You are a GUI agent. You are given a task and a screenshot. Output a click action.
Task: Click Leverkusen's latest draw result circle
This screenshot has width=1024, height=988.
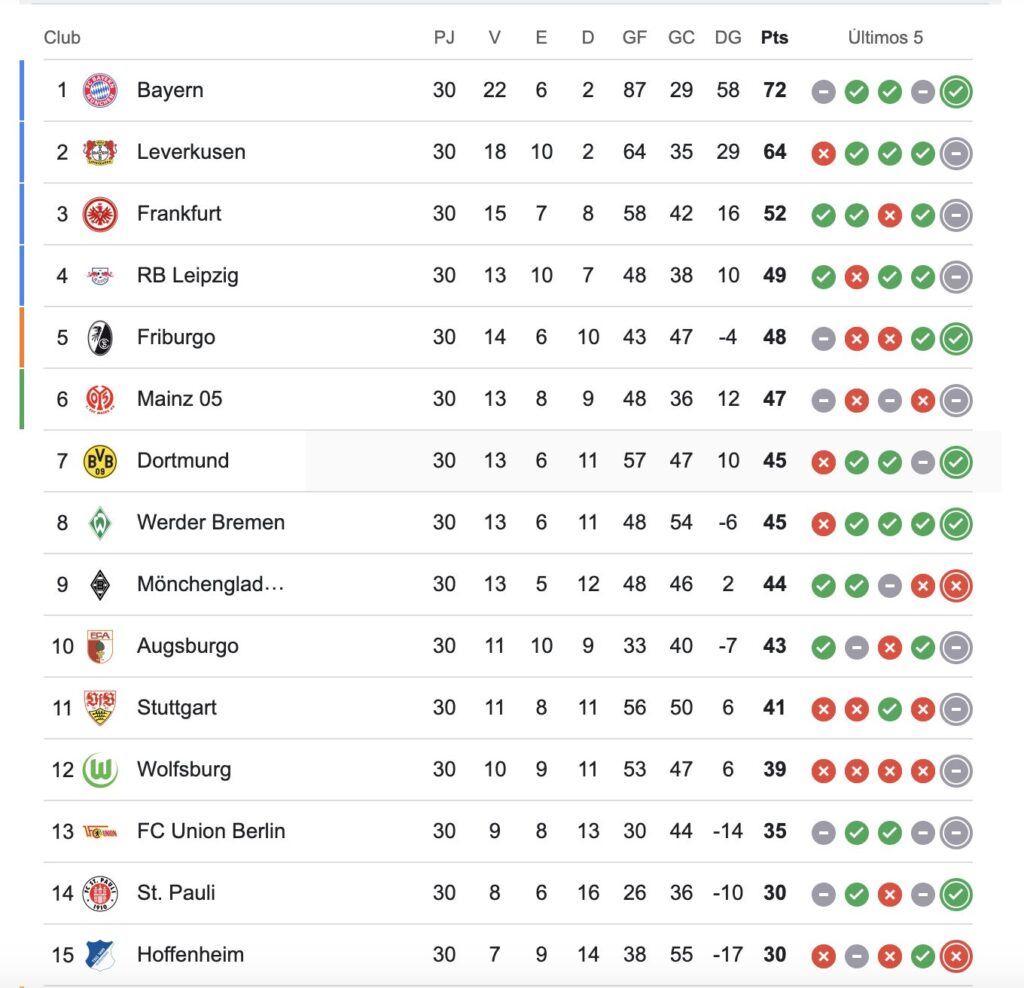pos(956,153)
